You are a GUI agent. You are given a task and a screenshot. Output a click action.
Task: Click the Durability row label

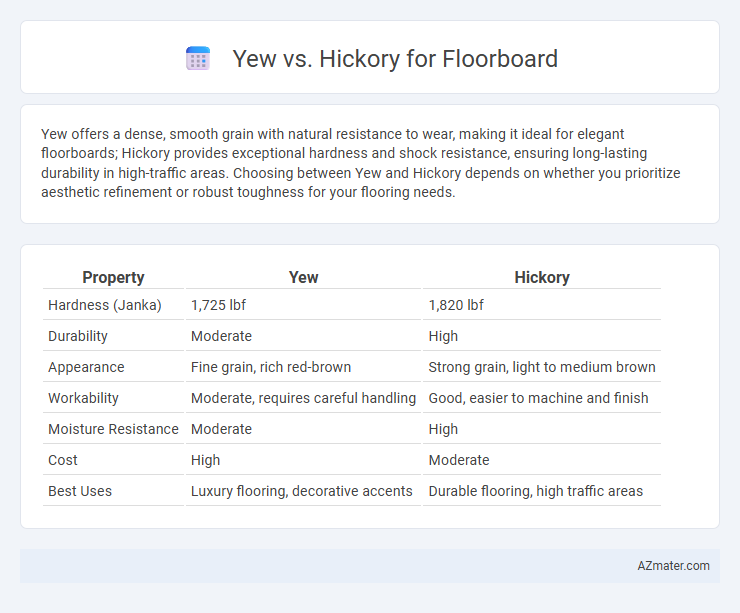(x=78, y=336)
